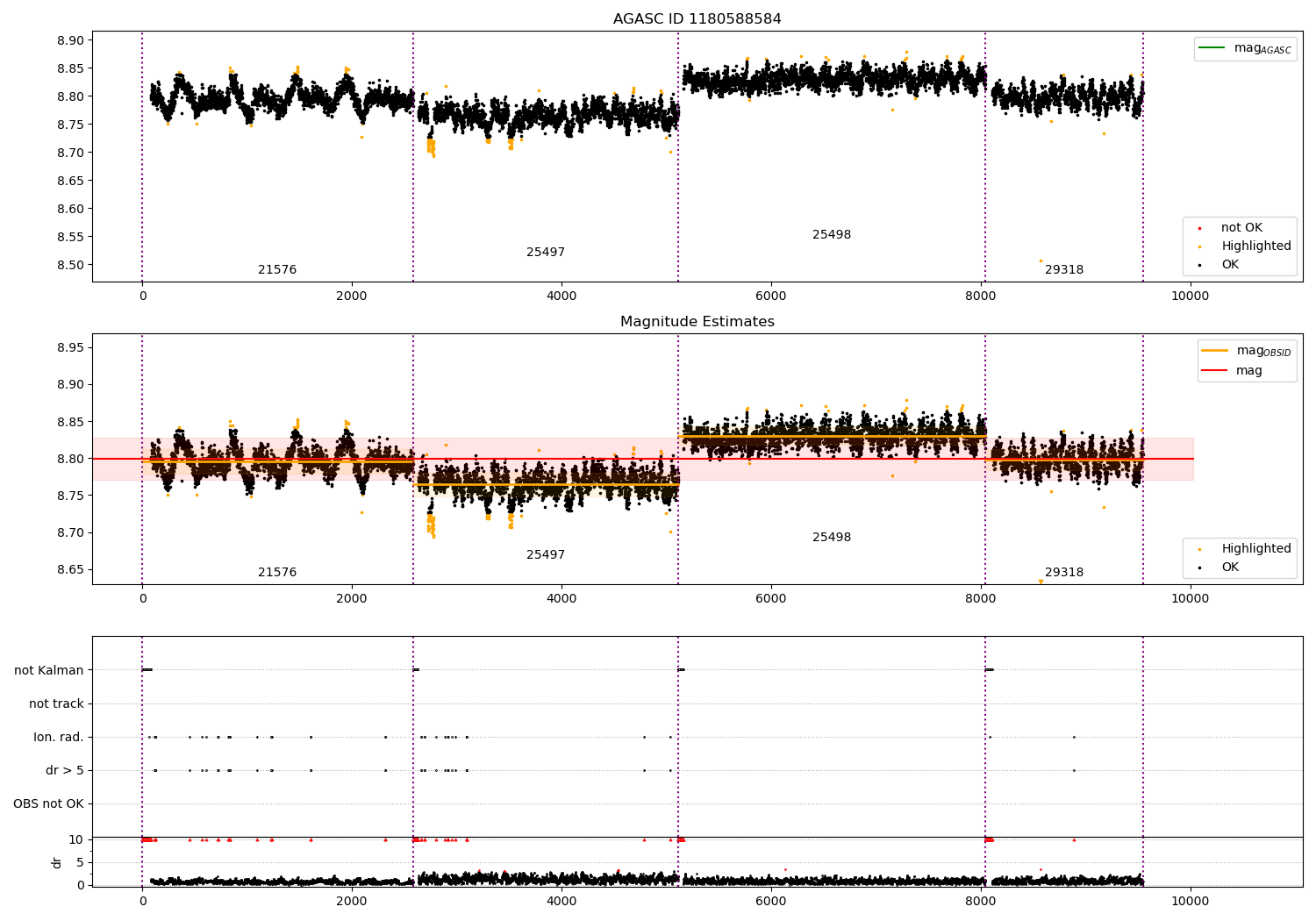Click the 'OBS not OK' axis label
Image resolution: width=1316 pixels, height=921 pixels.
pyautogui.click(x=48, y=803)
